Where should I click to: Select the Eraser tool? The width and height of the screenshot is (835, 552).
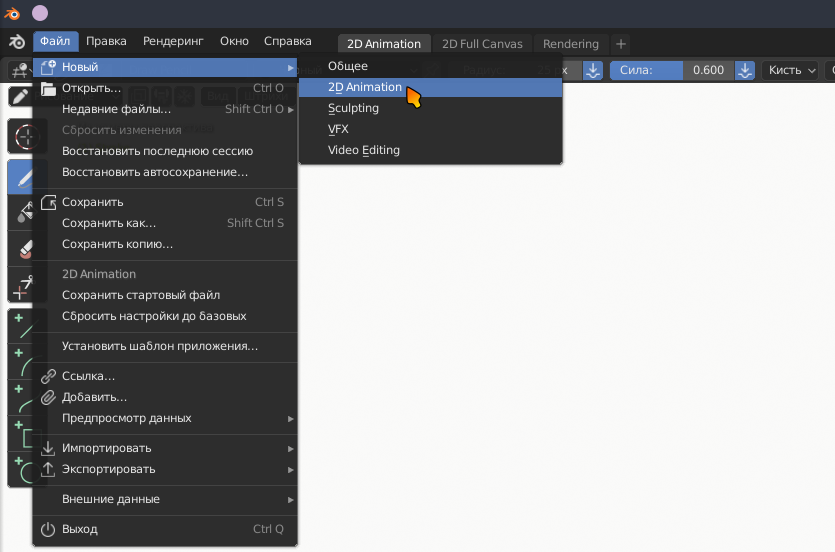click(22, 248)
